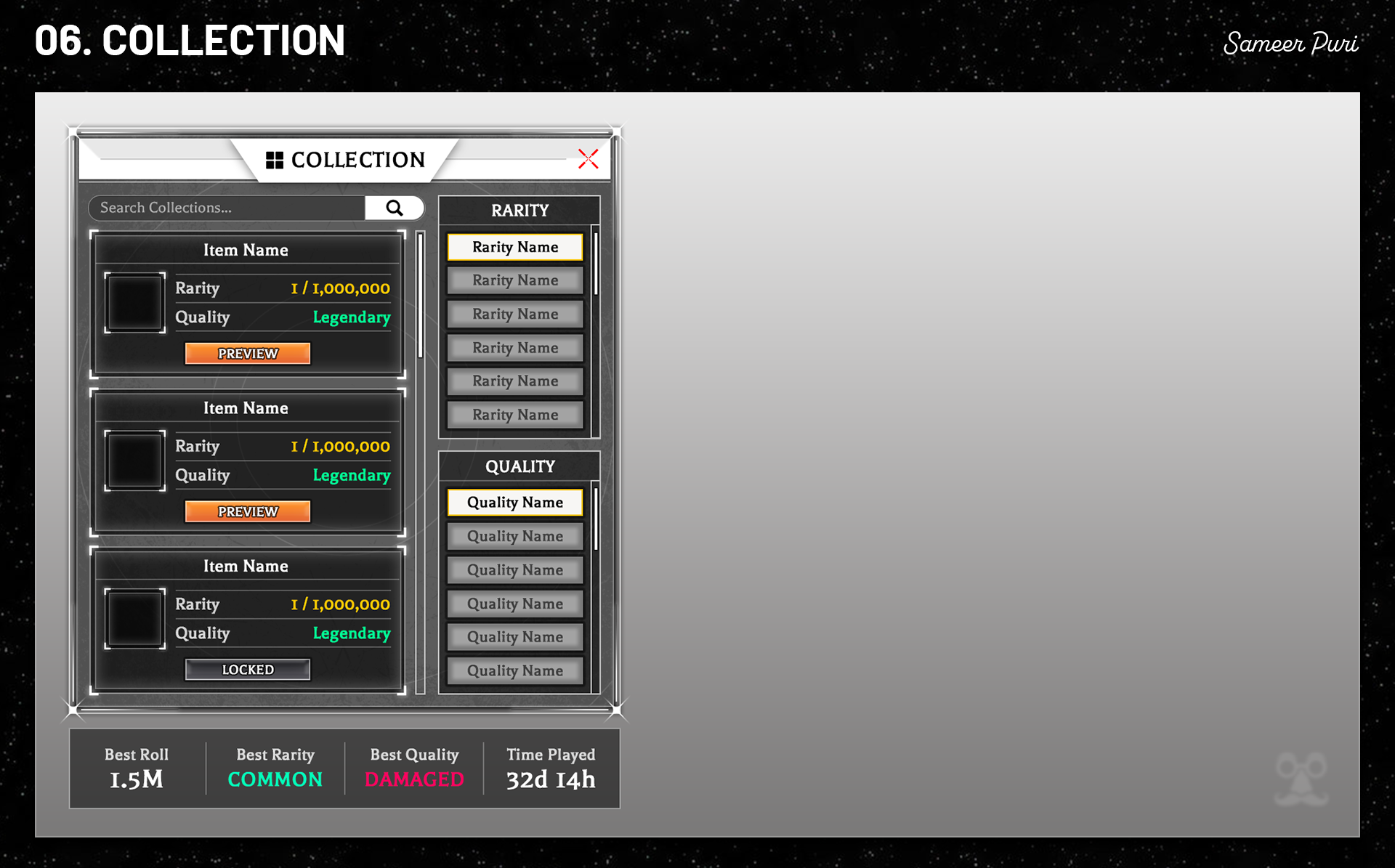This screenshot has width=1395, height=868.
Task: Click the Collection grid icon in the title
Action: tap(275, 160)
